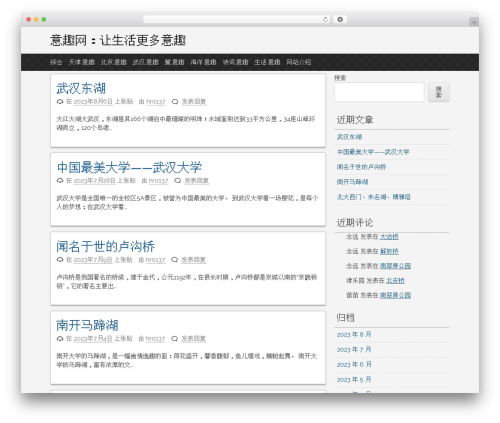Click the 2023年7月28日 date link
This screenshot has width=500, height=423.
94,181
